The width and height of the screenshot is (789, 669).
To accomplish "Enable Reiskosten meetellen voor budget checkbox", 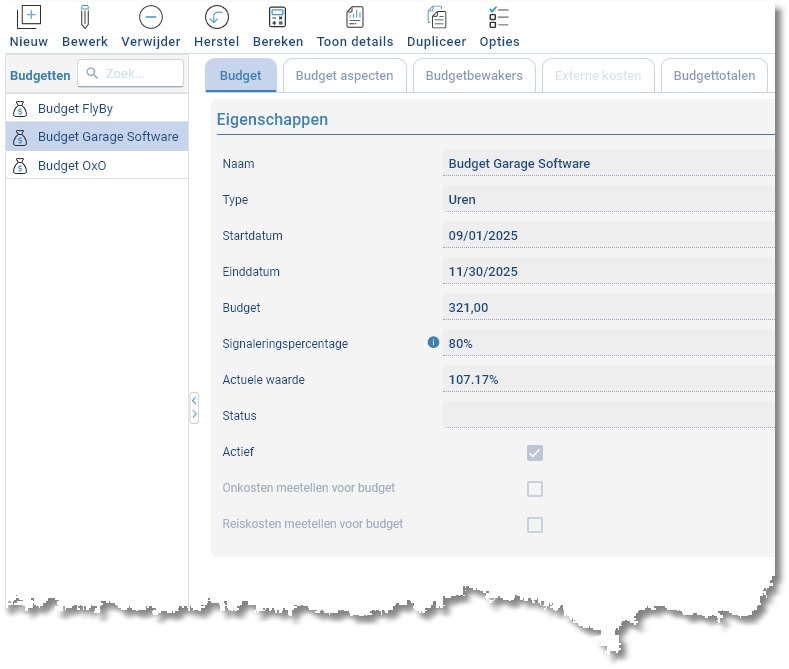I will (x=535, y=525).
